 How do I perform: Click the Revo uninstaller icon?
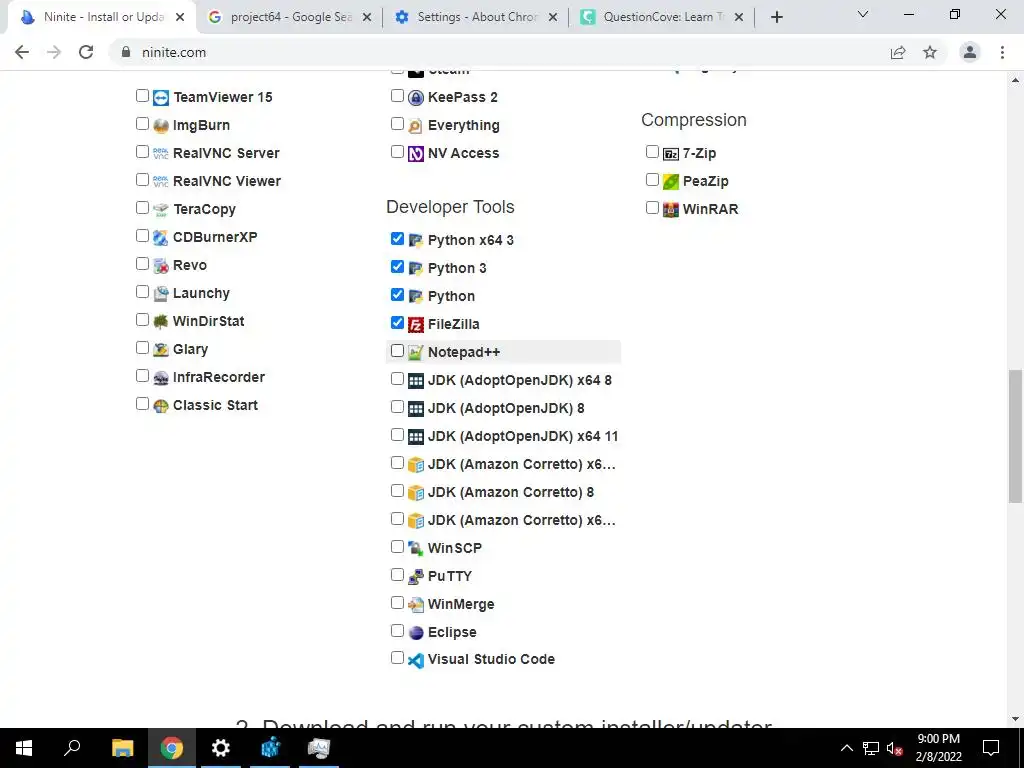pos(161,266)
